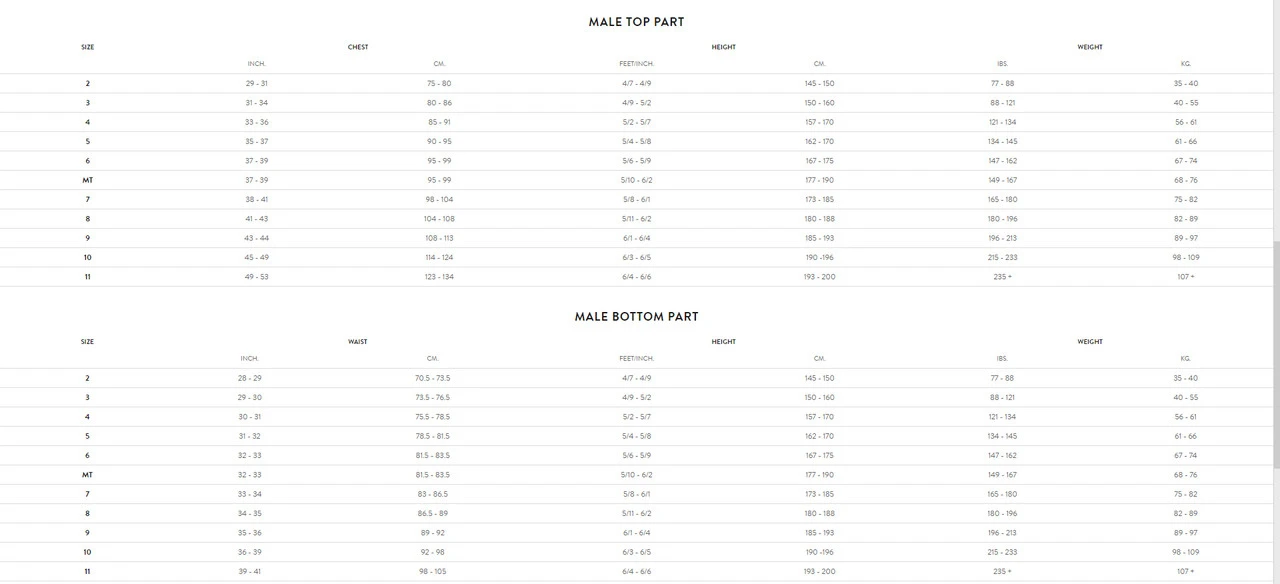Click the MALE TOP PART heading
Screen dimensions: 1280x584
click(x=636, y=22)
